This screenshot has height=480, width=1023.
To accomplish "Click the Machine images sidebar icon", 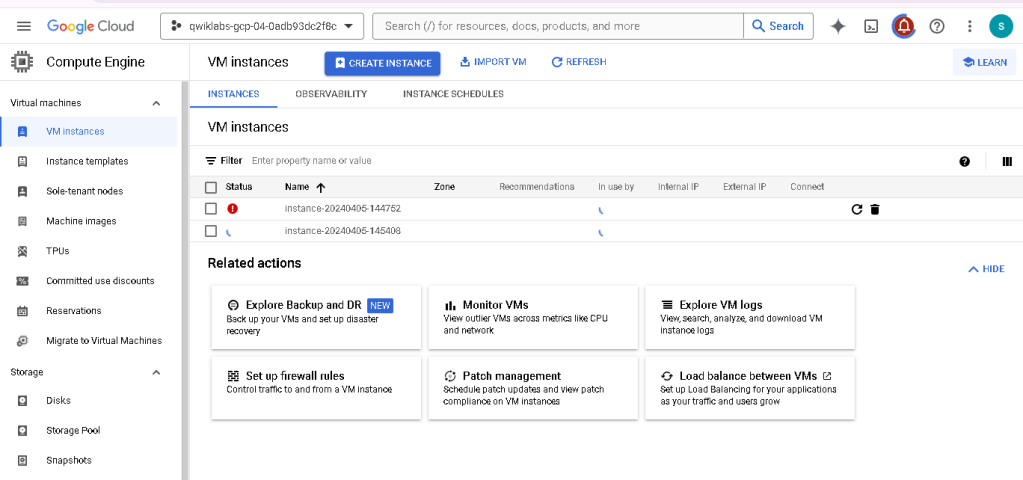I will pyautogui.click(x=22, y=221).
